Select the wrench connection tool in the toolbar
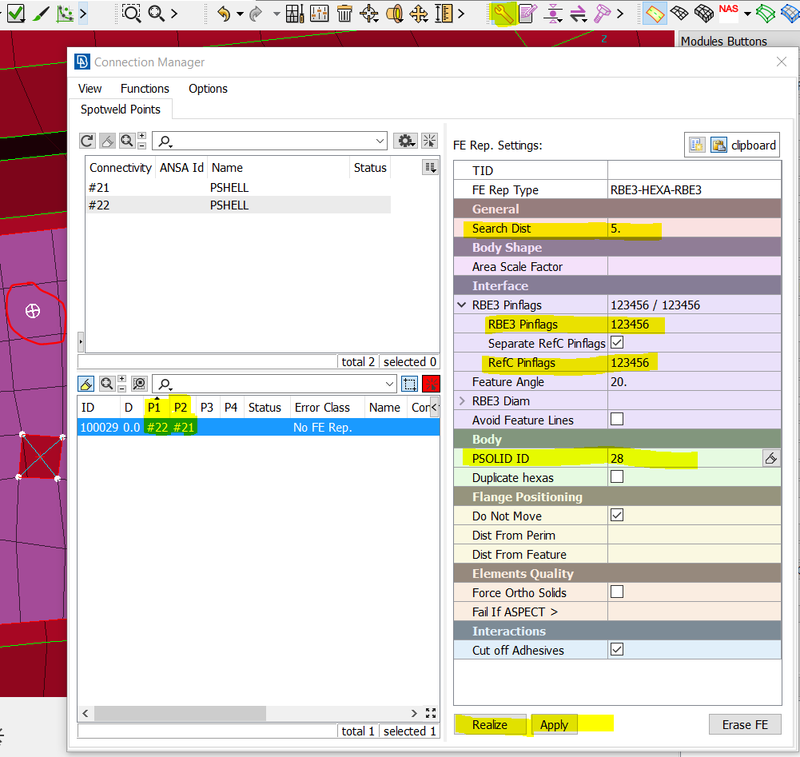 click(503, 13)
